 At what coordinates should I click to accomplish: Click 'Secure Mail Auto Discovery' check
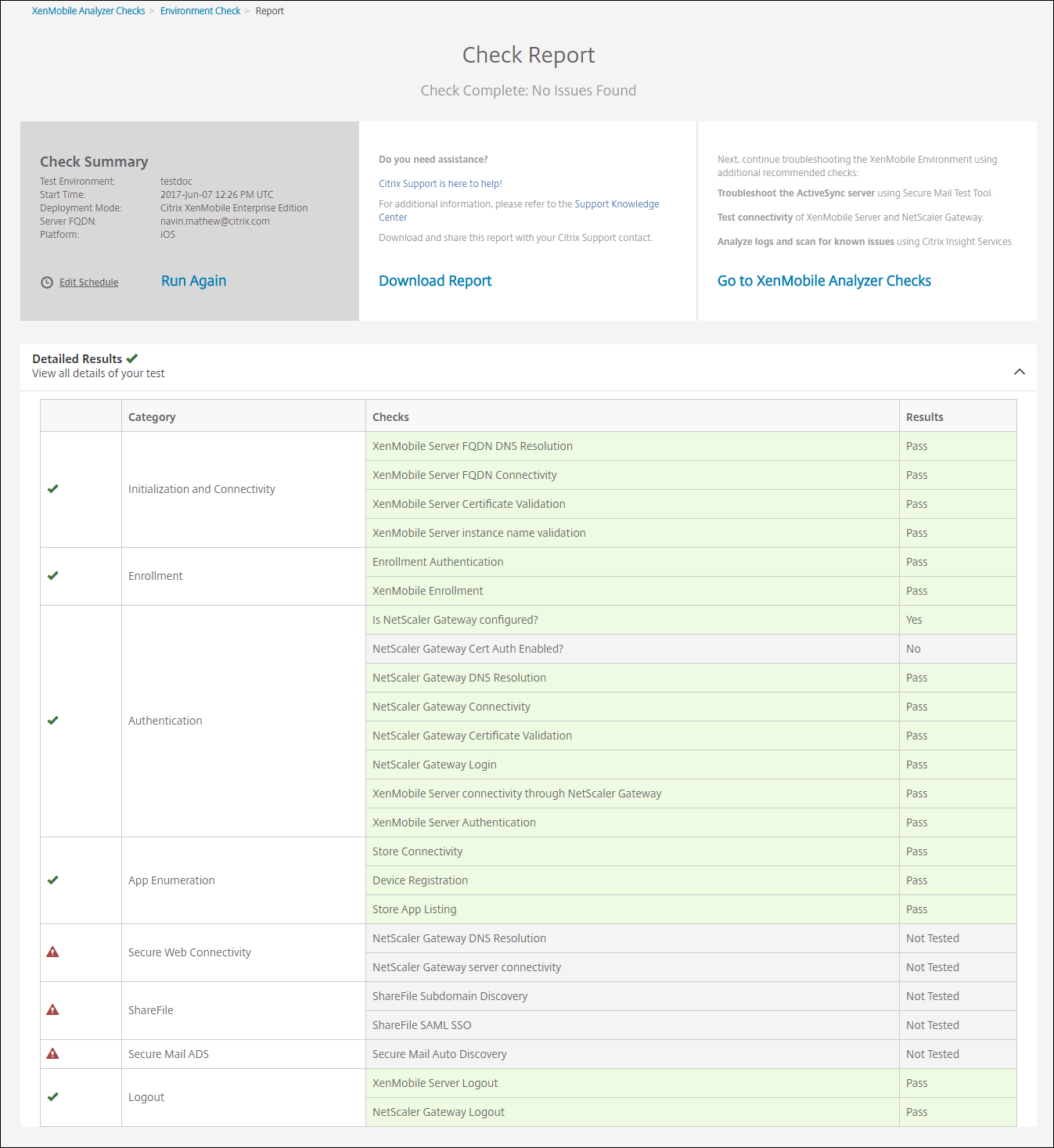pyautogui.click(x=632, y=1054)
